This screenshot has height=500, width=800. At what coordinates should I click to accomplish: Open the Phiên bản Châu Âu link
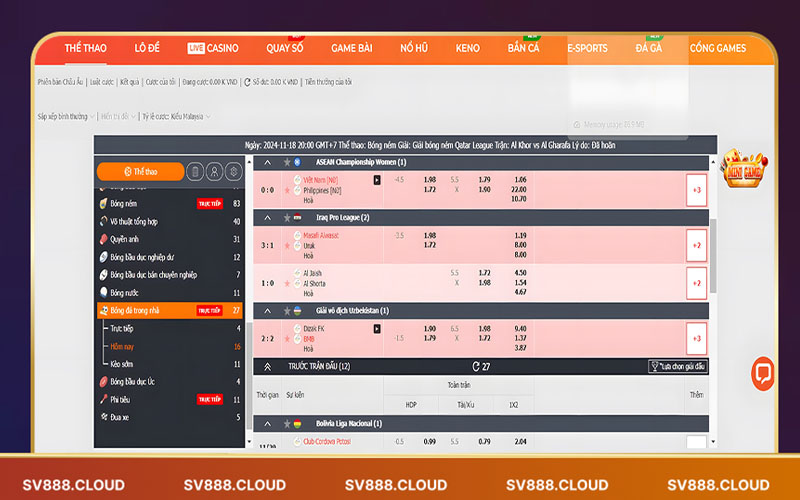60,82
